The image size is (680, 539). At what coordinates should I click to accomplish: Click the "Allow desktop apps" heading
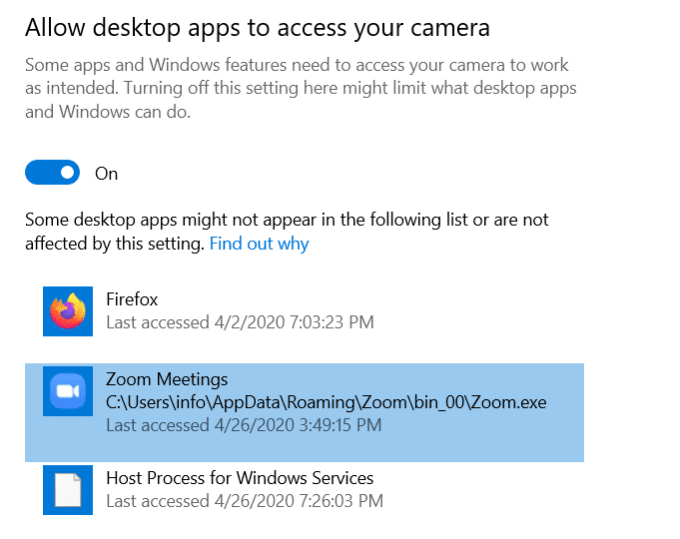coord(257,27)
